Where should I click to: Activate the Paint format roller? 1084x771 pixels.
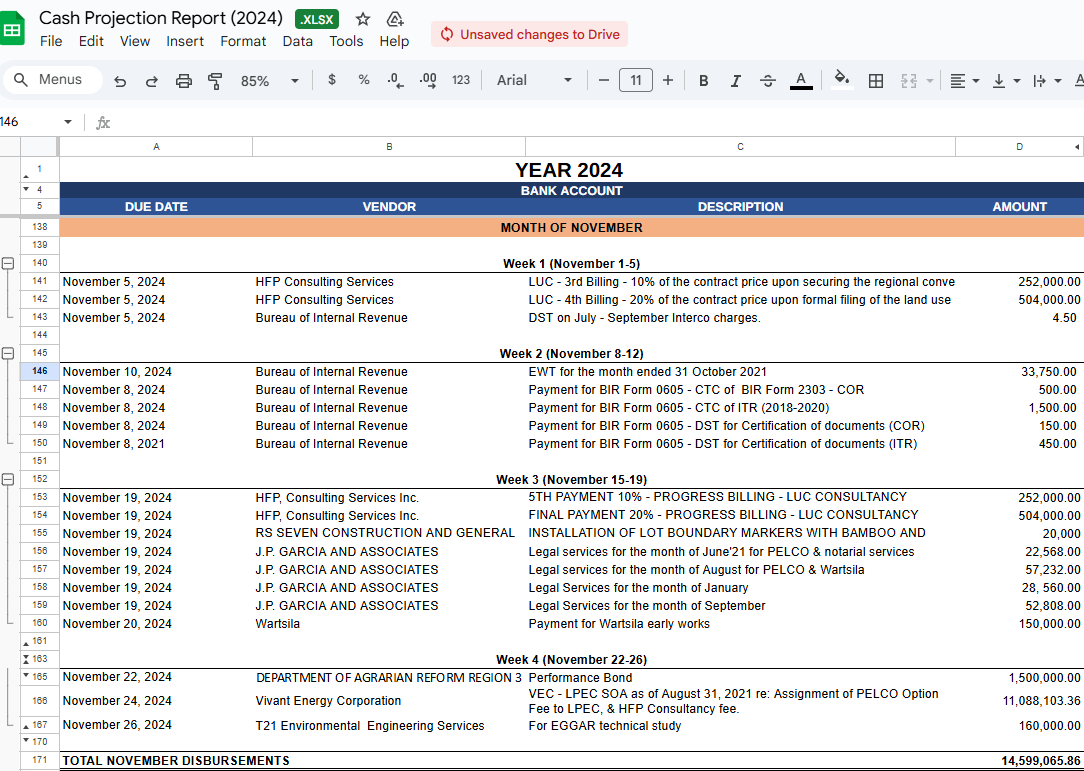point(215,81)
